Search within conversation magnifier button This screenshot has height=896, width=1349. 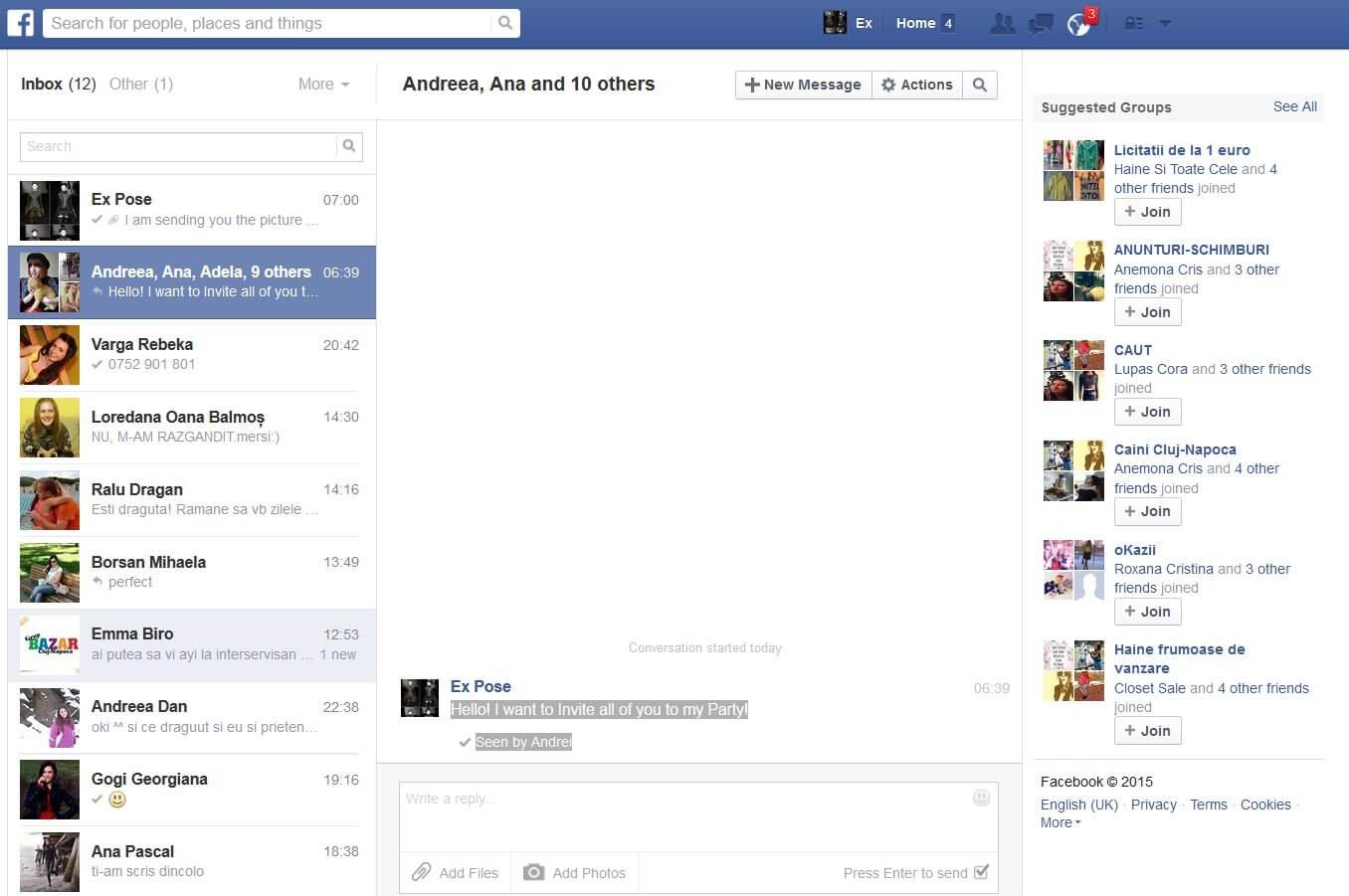(x=980, y=85)
